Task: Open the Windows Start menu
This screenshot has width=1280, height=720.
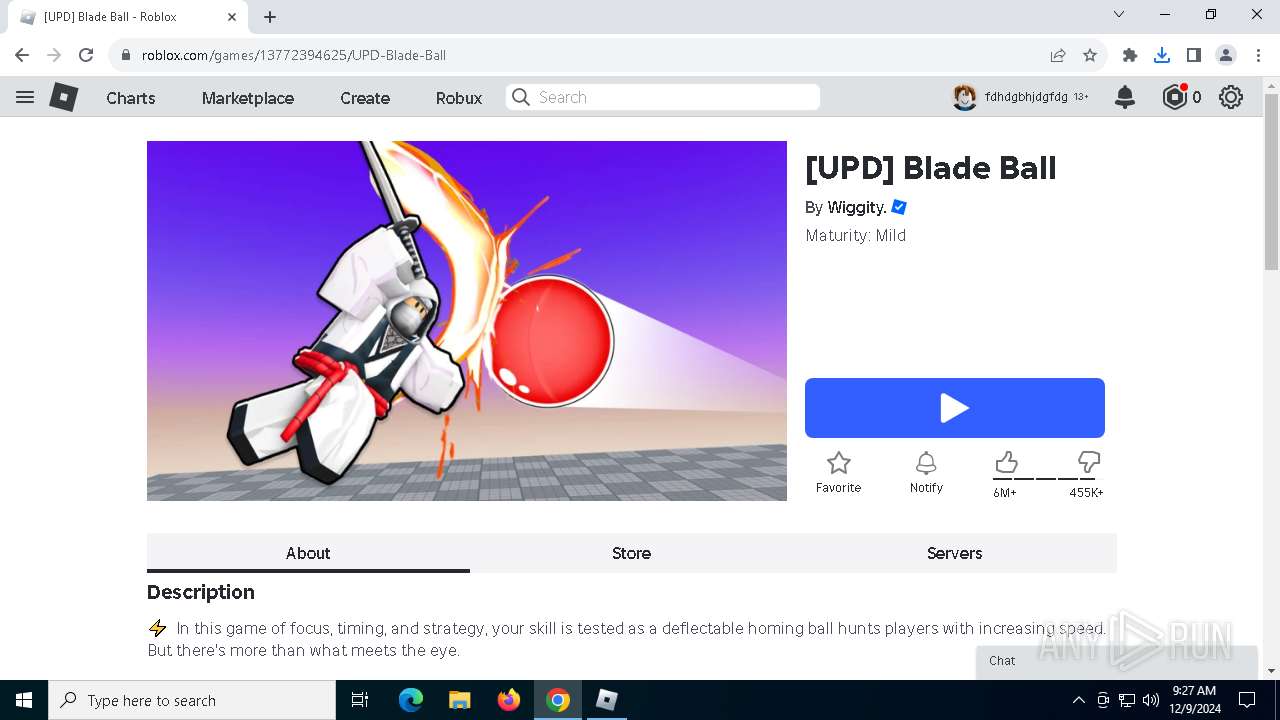Action: tap(24, 700)
